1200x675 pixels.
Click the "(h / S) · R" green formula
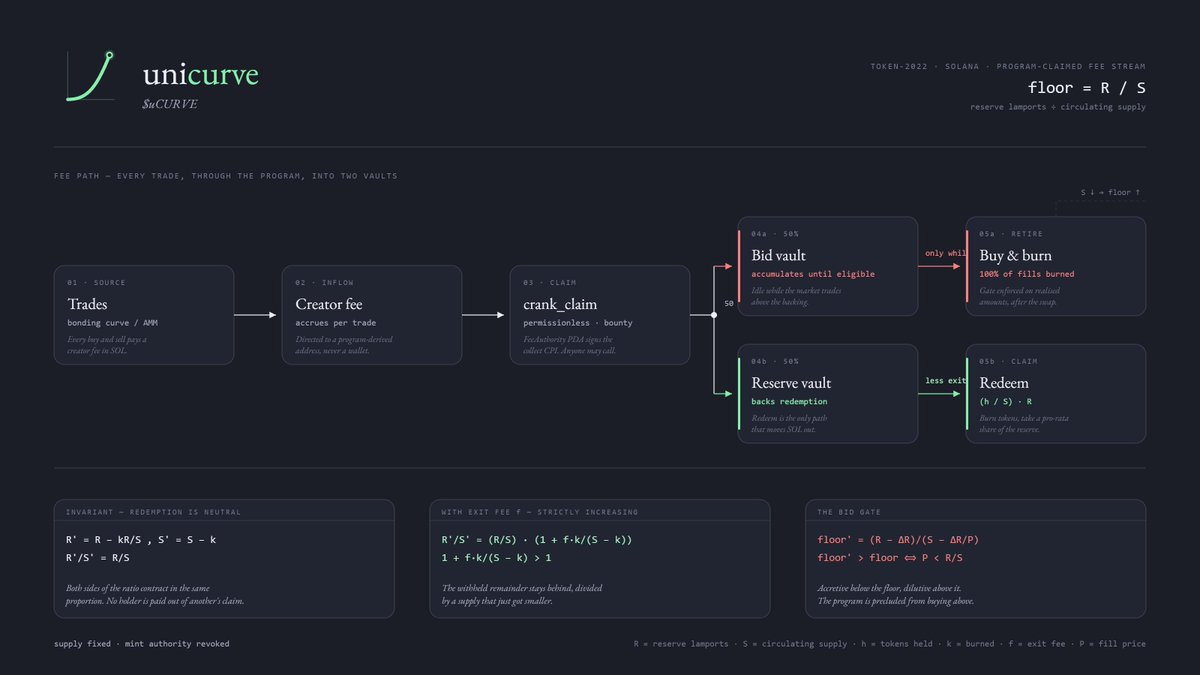[1007, 402]
